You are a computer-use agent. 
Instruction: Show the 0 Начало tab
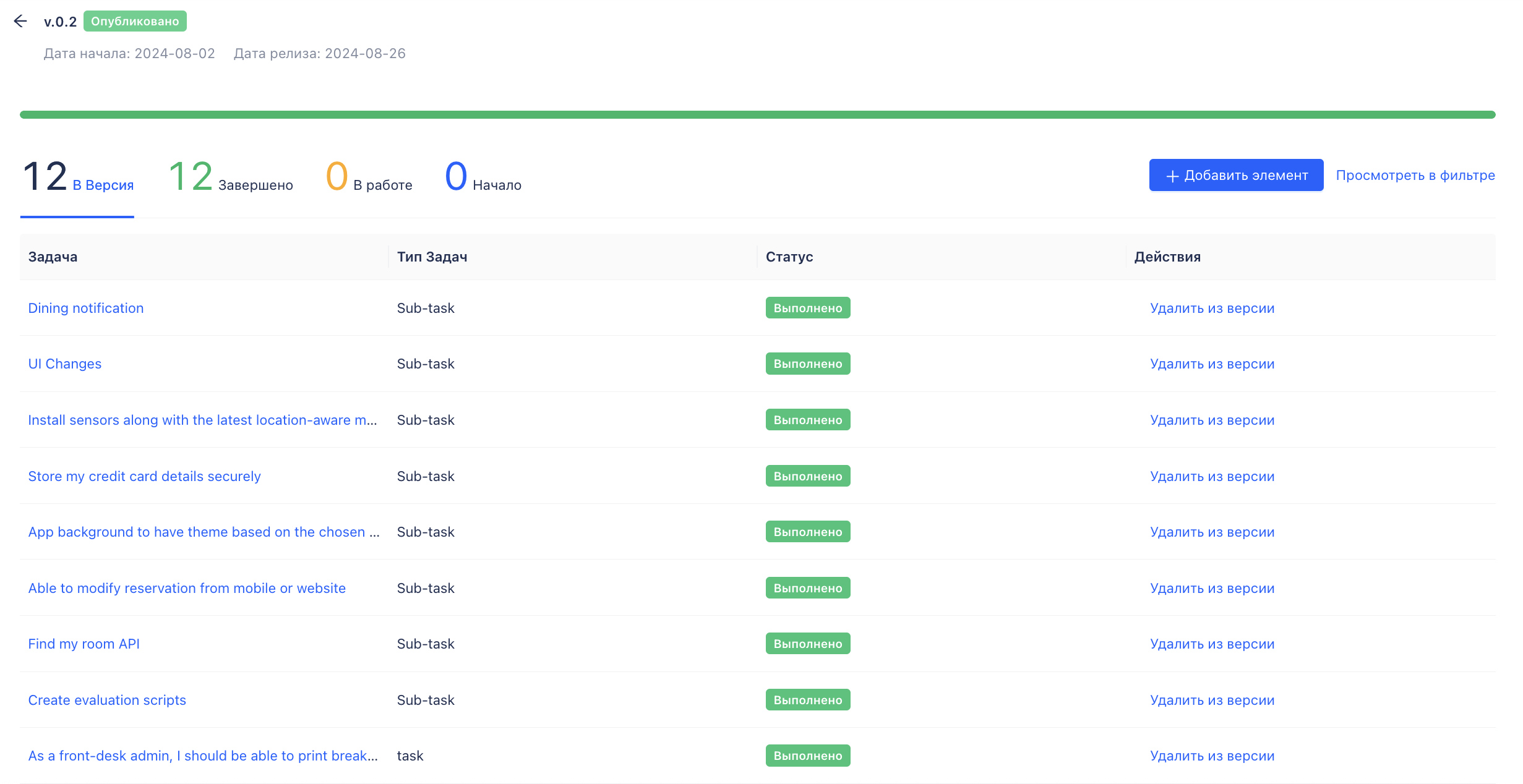483,177
